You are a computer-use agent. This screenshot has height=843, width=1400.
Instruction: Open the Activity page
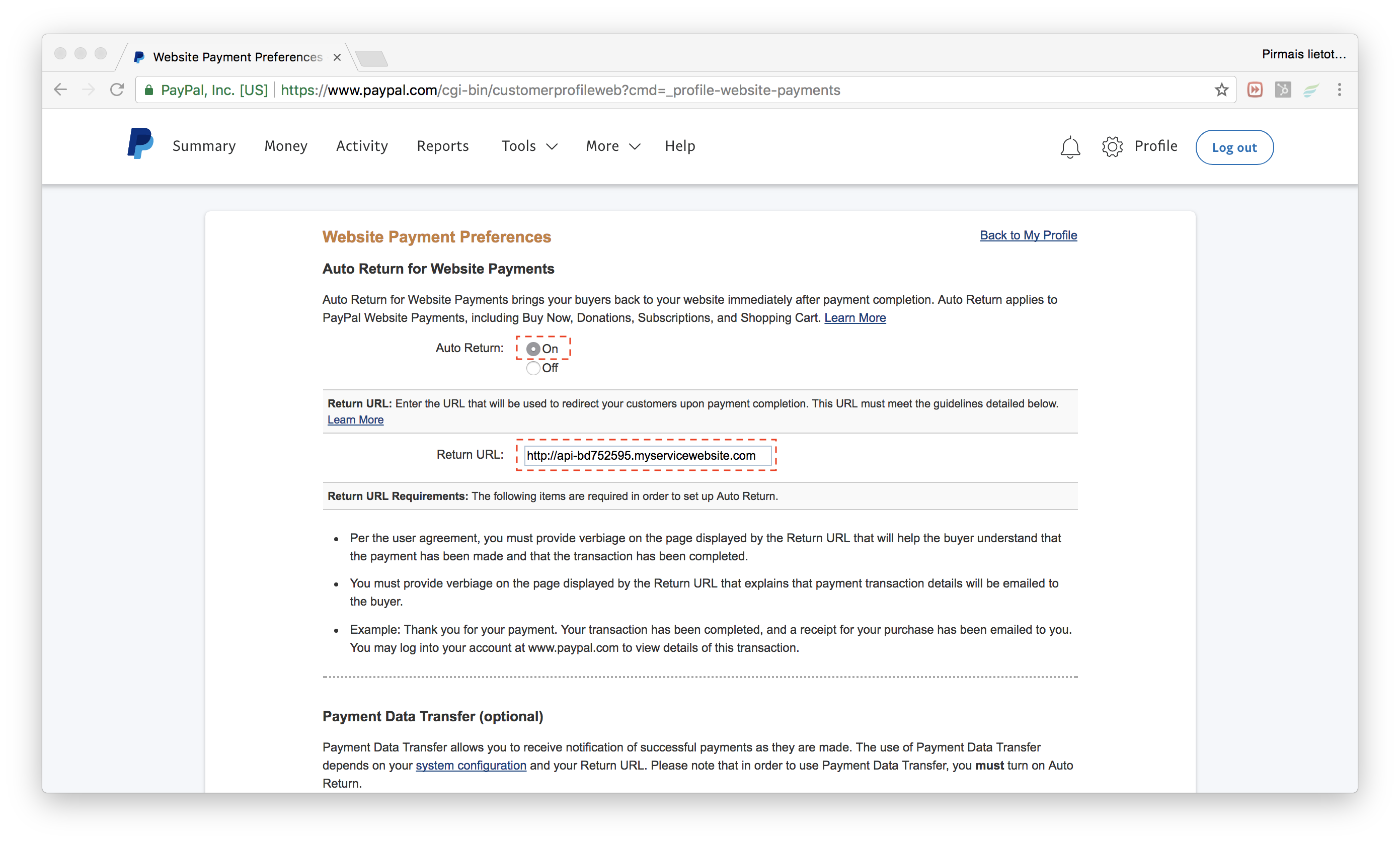pyautogui.click(x=362, y=146)
